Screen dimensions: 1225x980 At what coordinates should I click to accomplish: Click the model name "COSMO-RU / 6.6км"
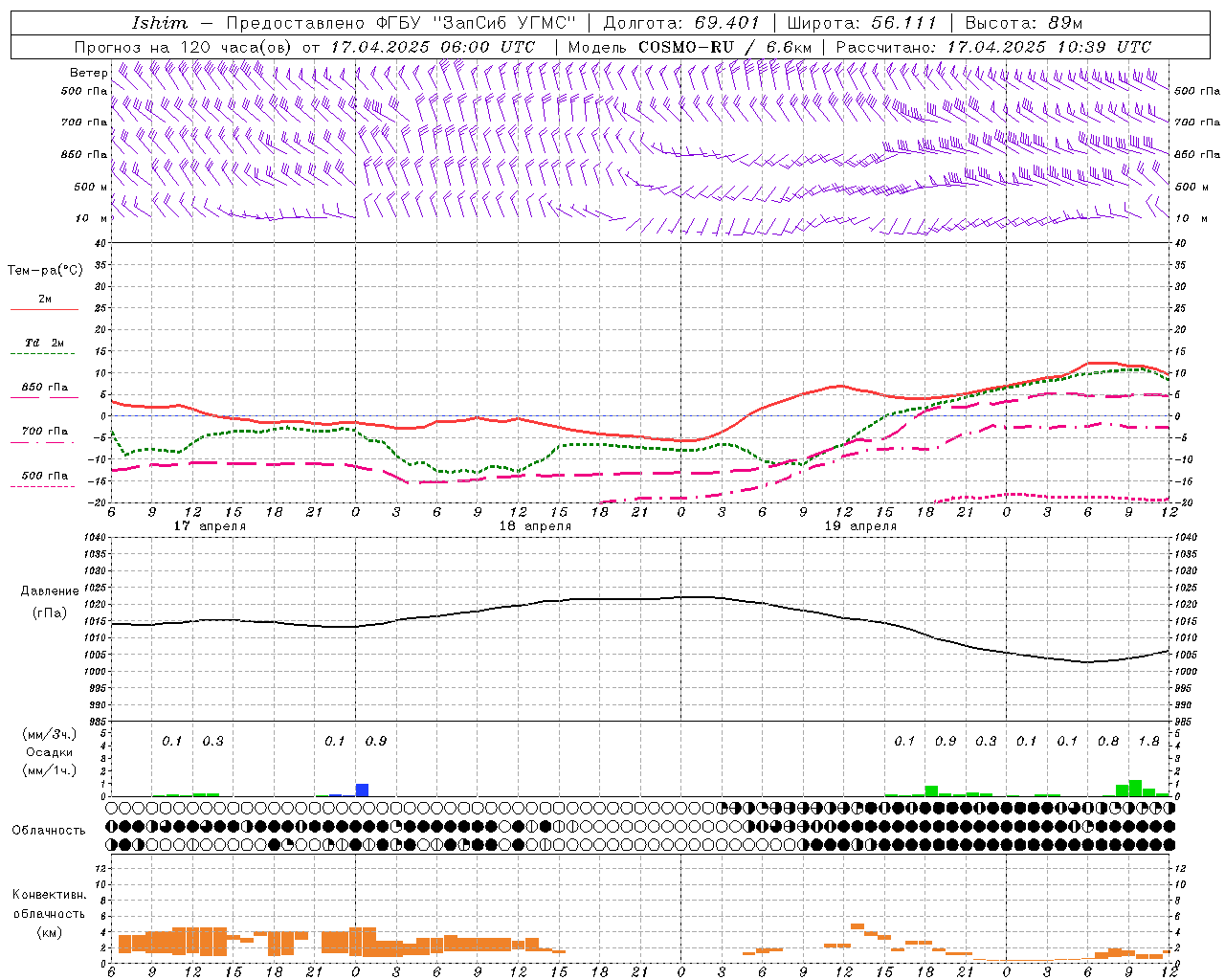click(725, 47)
